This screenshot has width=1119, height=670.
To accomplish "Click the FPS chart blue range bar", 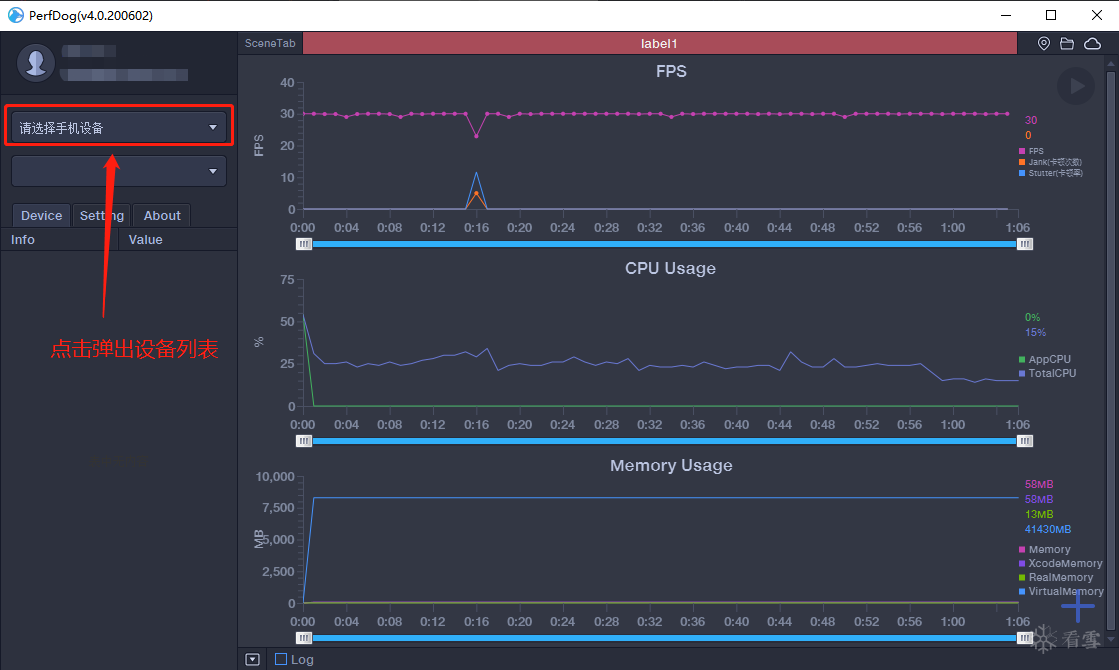I will pyautogui.click(x=664, y=244).
